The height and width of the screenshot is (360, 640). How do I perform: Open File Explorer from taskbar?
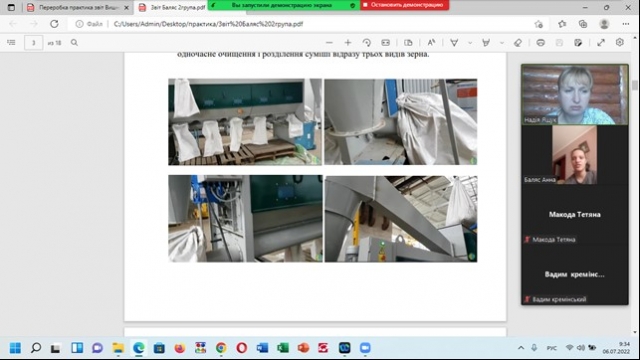click(118, 348)
